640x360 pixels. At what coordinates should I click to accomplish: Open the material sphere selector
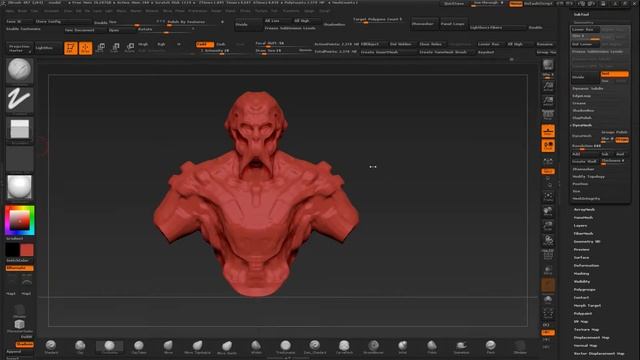tap(19, 187)
